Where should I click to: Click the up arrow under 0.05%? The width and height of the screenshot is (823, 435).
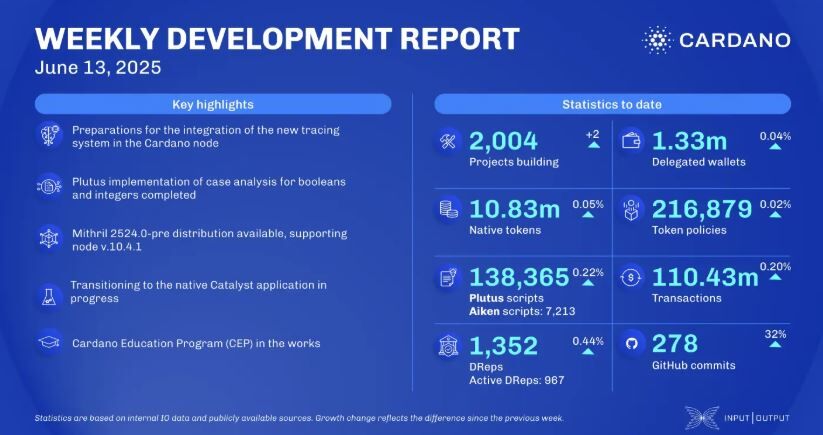588,215
